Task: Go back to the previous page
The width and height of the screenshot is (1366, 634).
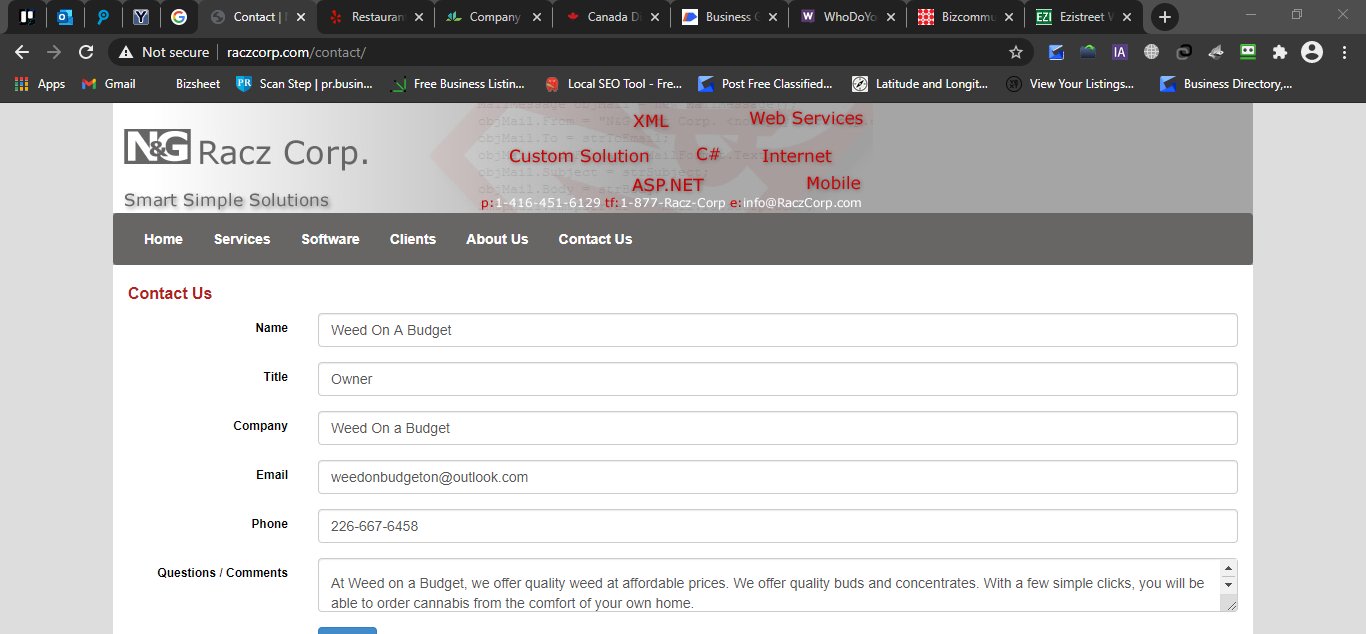Action: [22, 52]
